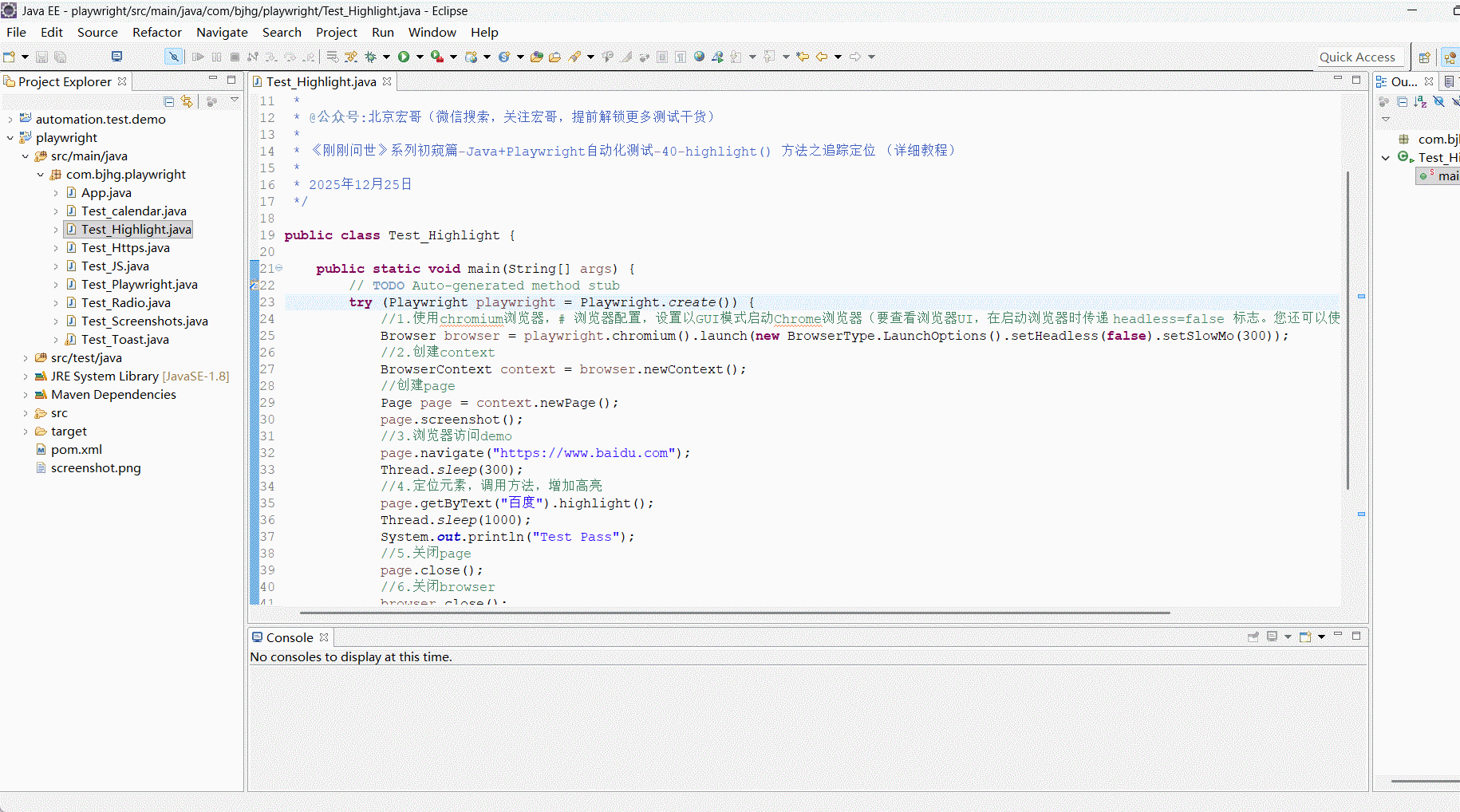Click the Open Web Browser globe icon
The image size is (1460, 812).
click(699, 57)
